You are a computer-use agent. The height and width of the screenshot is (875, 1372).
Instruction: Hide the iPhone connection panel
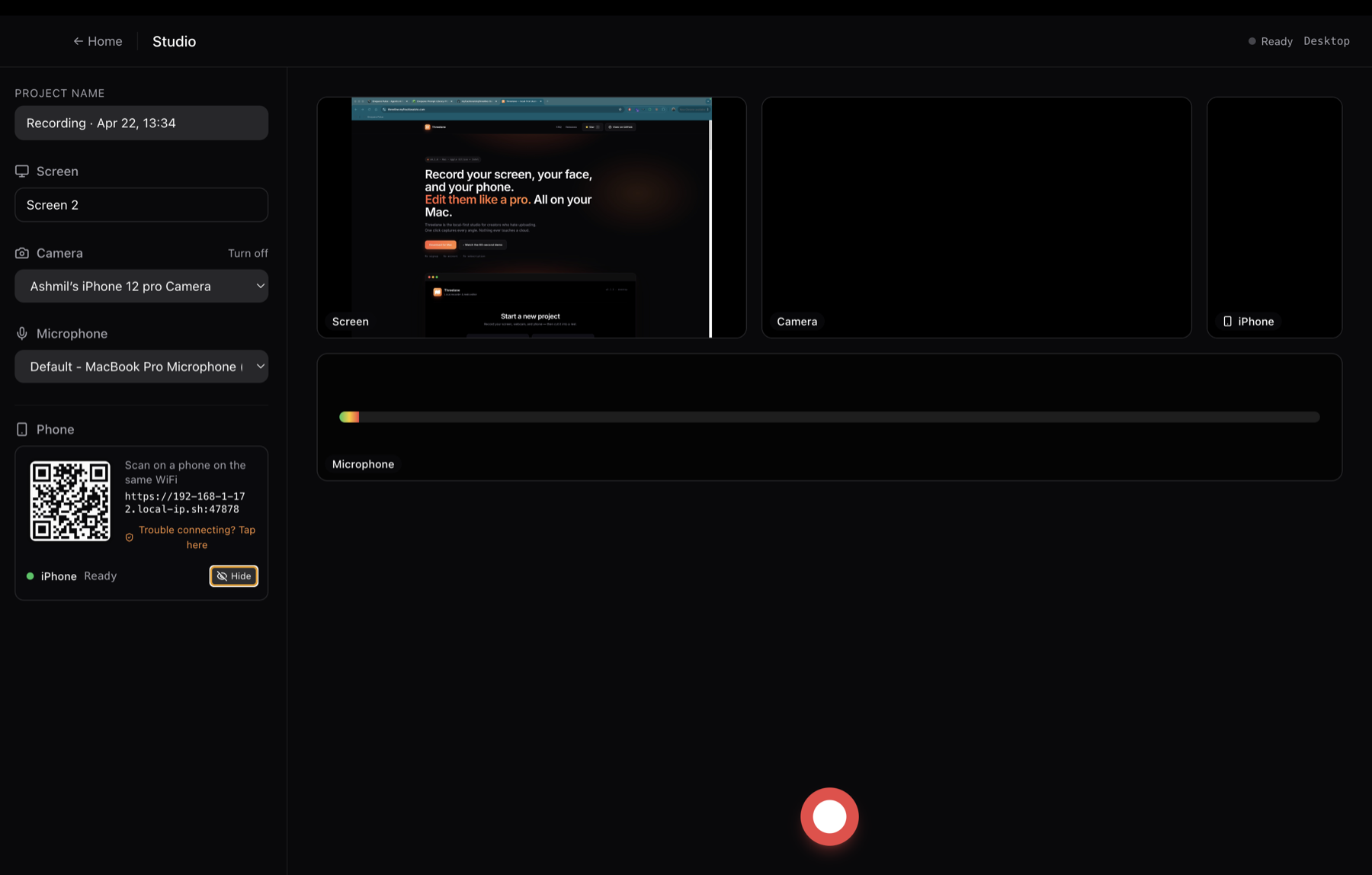(x=233, y=576)
